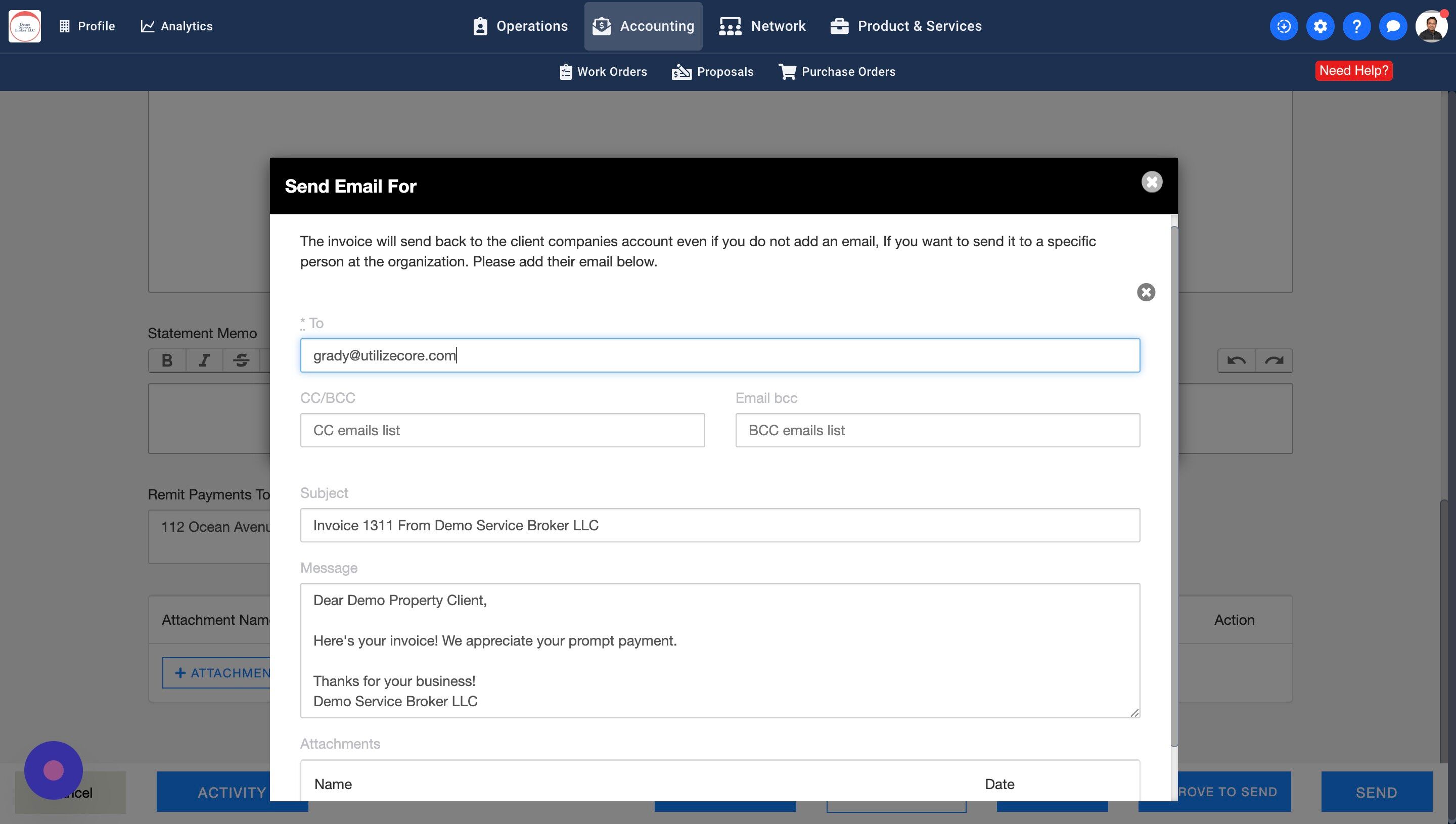The width and height of the screenshot is (1456, 824).
Task: Toggle bold formatting in Statement Memo
Action: point(167,360)
